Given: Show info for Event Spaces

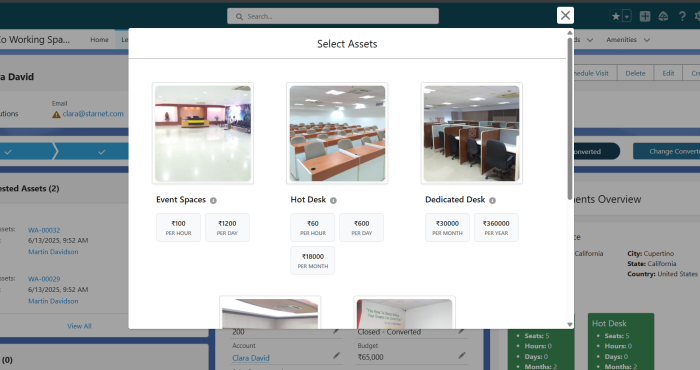Looking at the screenshot, I should 213,200.
